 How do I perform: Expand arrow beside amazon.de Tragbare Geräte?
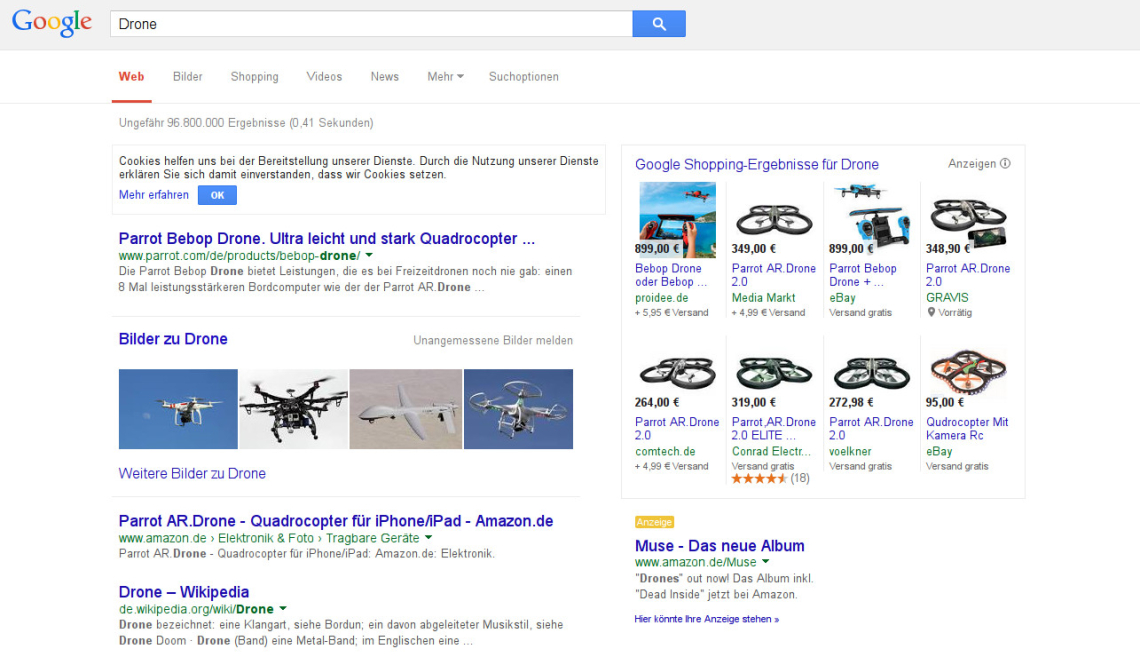pyautogui.click(x=429, y=538)
